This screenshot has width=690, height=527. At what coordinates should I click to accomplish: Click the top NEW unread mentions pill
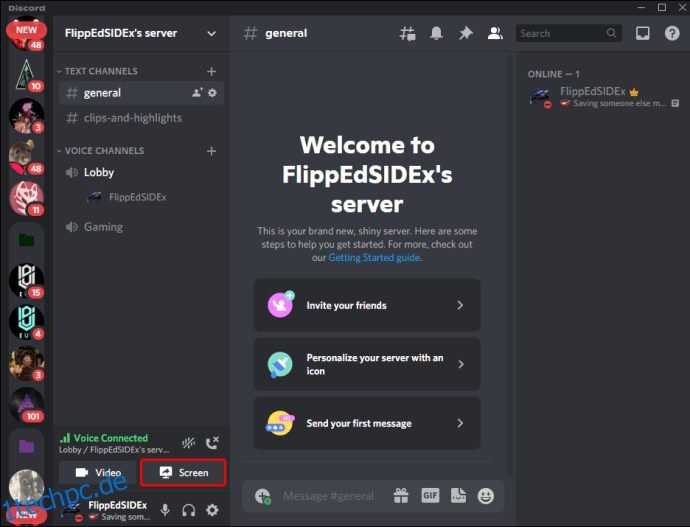pos(26,30)
